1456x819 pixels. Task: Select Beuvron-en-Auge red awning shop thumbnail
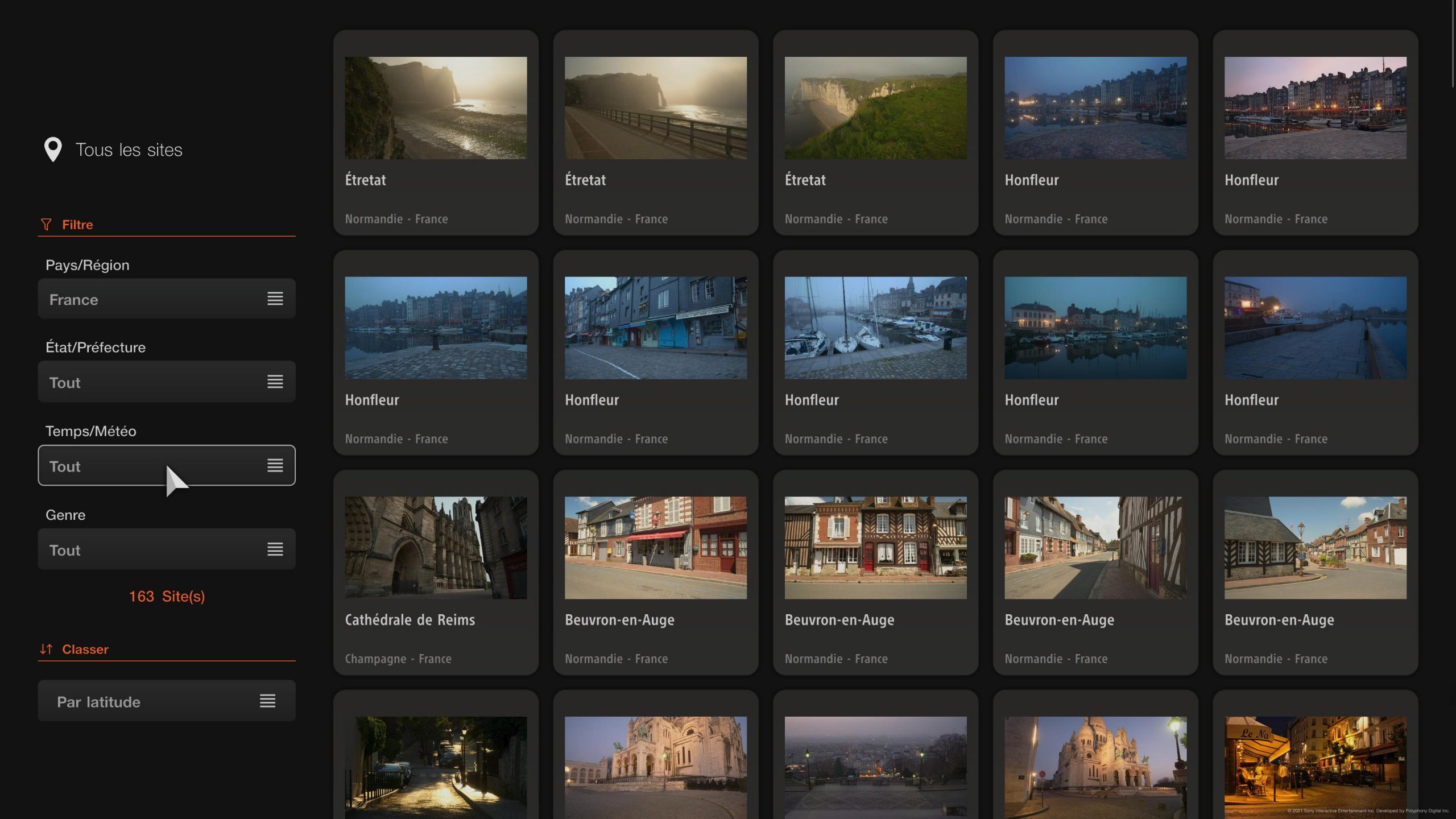point(656,548)
